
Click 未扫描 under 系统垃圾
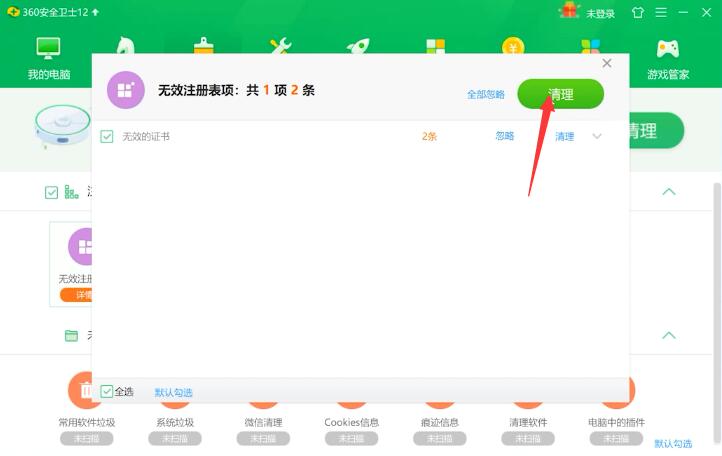point(175,438)
